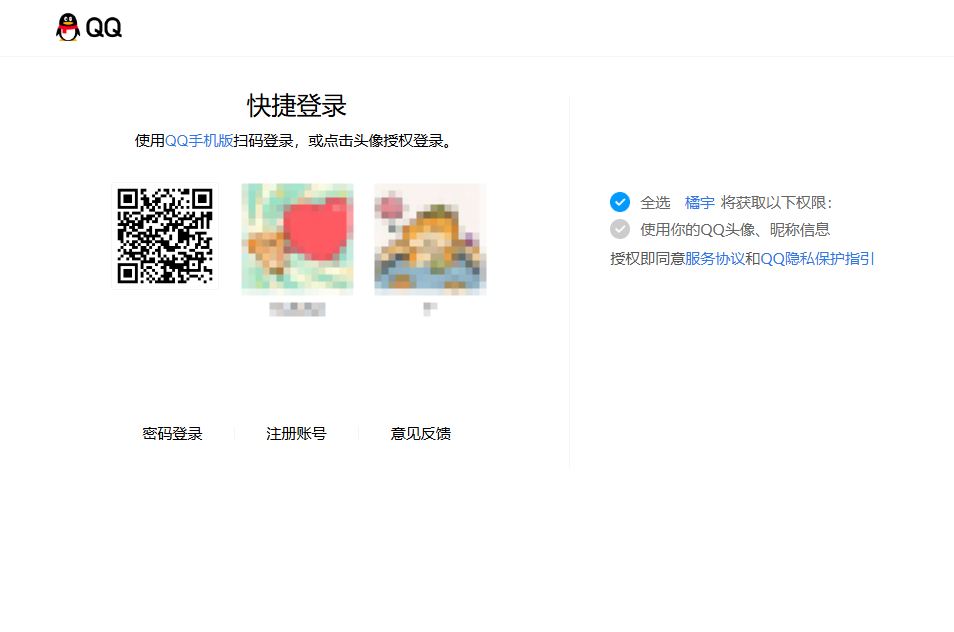Click 注册账号 to register an account
This screenshot has width=954, height=632.
pyautogui.click(x=296, y=433)
